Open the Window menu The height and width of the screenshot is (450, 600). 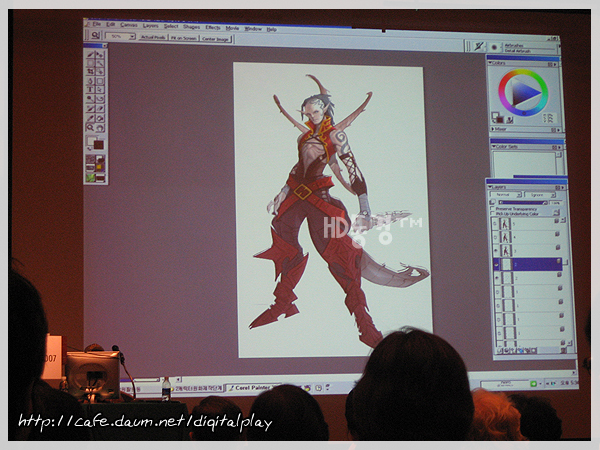(x=253, y=29)
